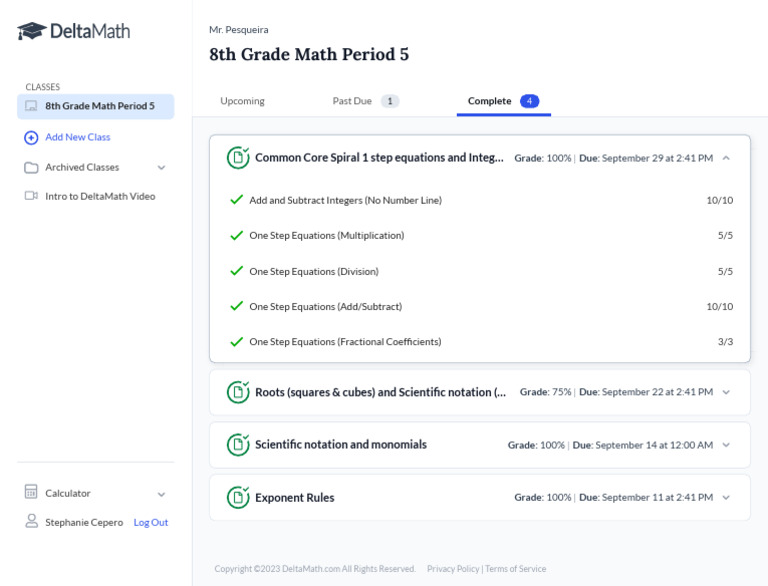
Task: Open the Calculator dropdown chevron
Action: click(162, 493)
